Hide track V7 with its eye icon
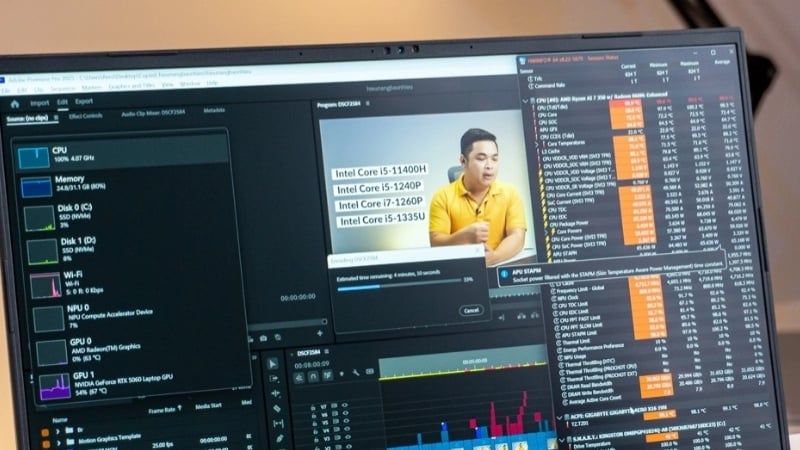This screenshot has width=800, height=450. (345, 406)
